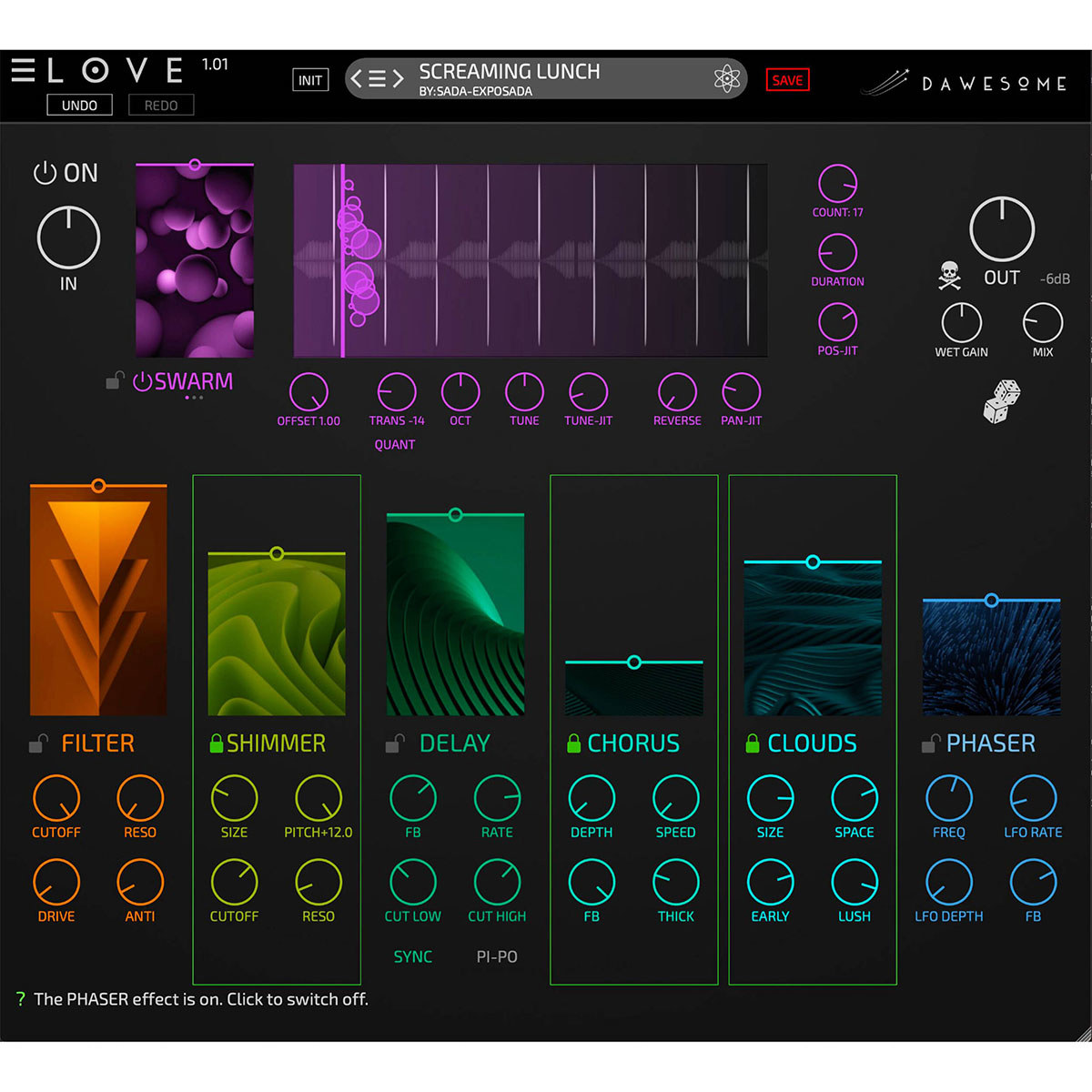The height and width of the screenshot is (1092, 1092).
Task: Click the CHORUS THICK knob
Action: coord(676,883)
